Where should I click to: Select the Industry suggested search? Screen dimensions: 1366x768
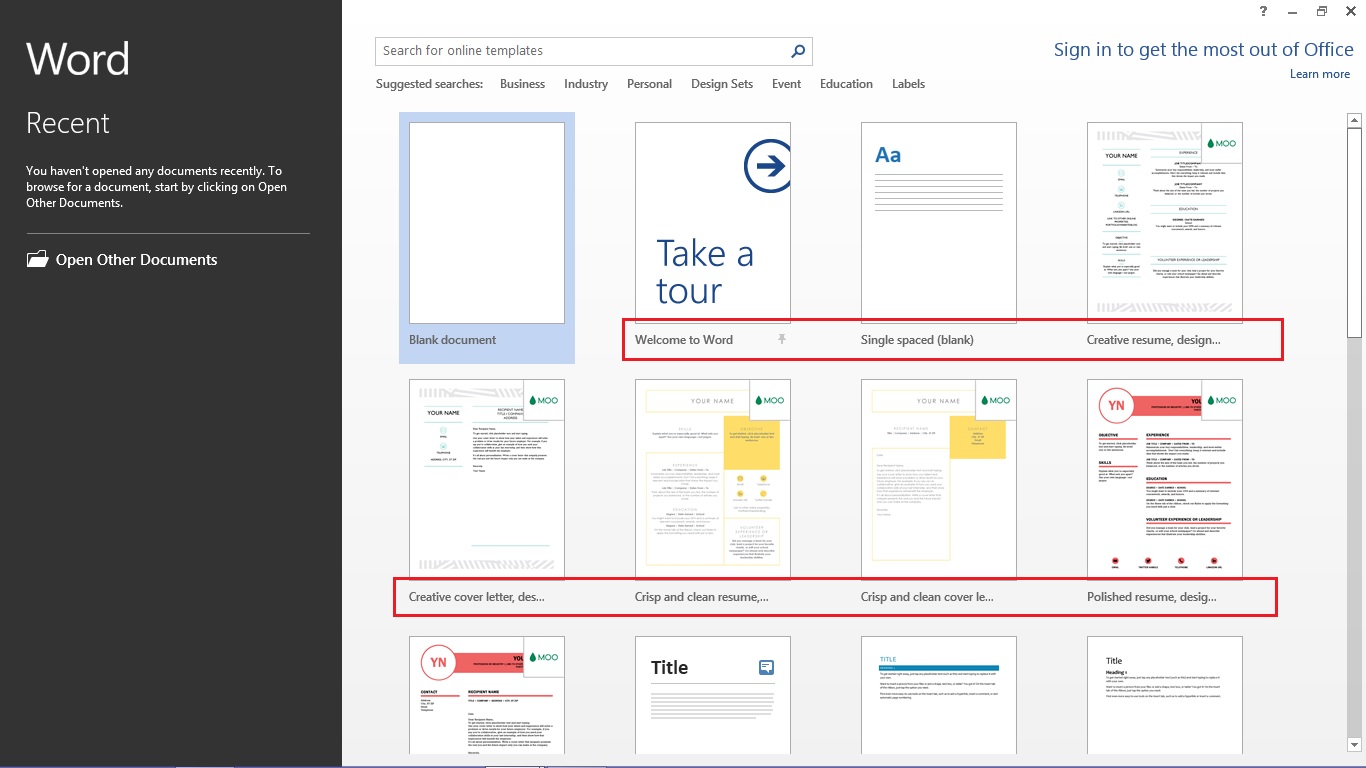tap(586, 84)
